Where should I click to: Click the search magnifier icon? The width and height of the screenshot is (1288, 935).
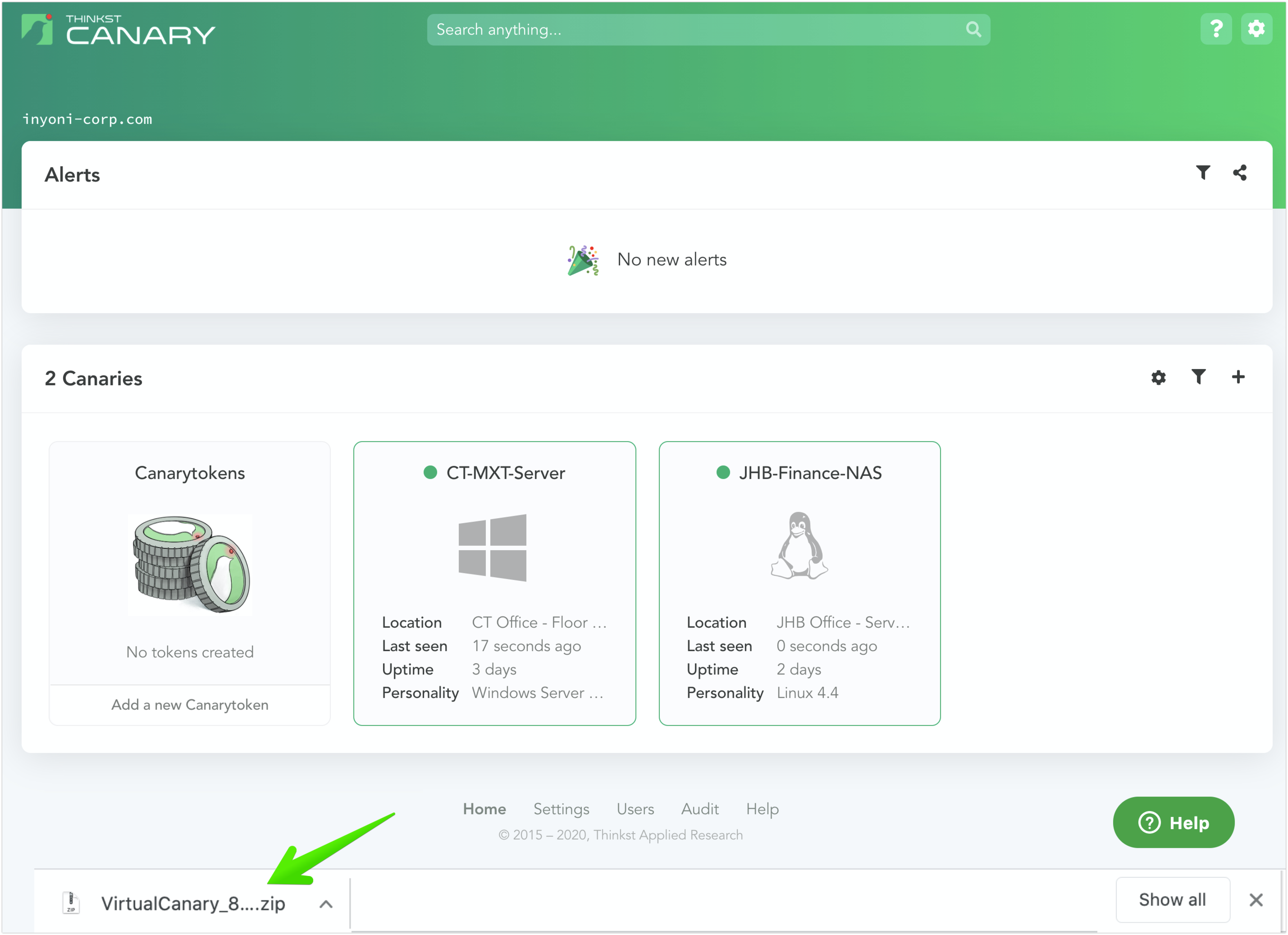point(973,30)
